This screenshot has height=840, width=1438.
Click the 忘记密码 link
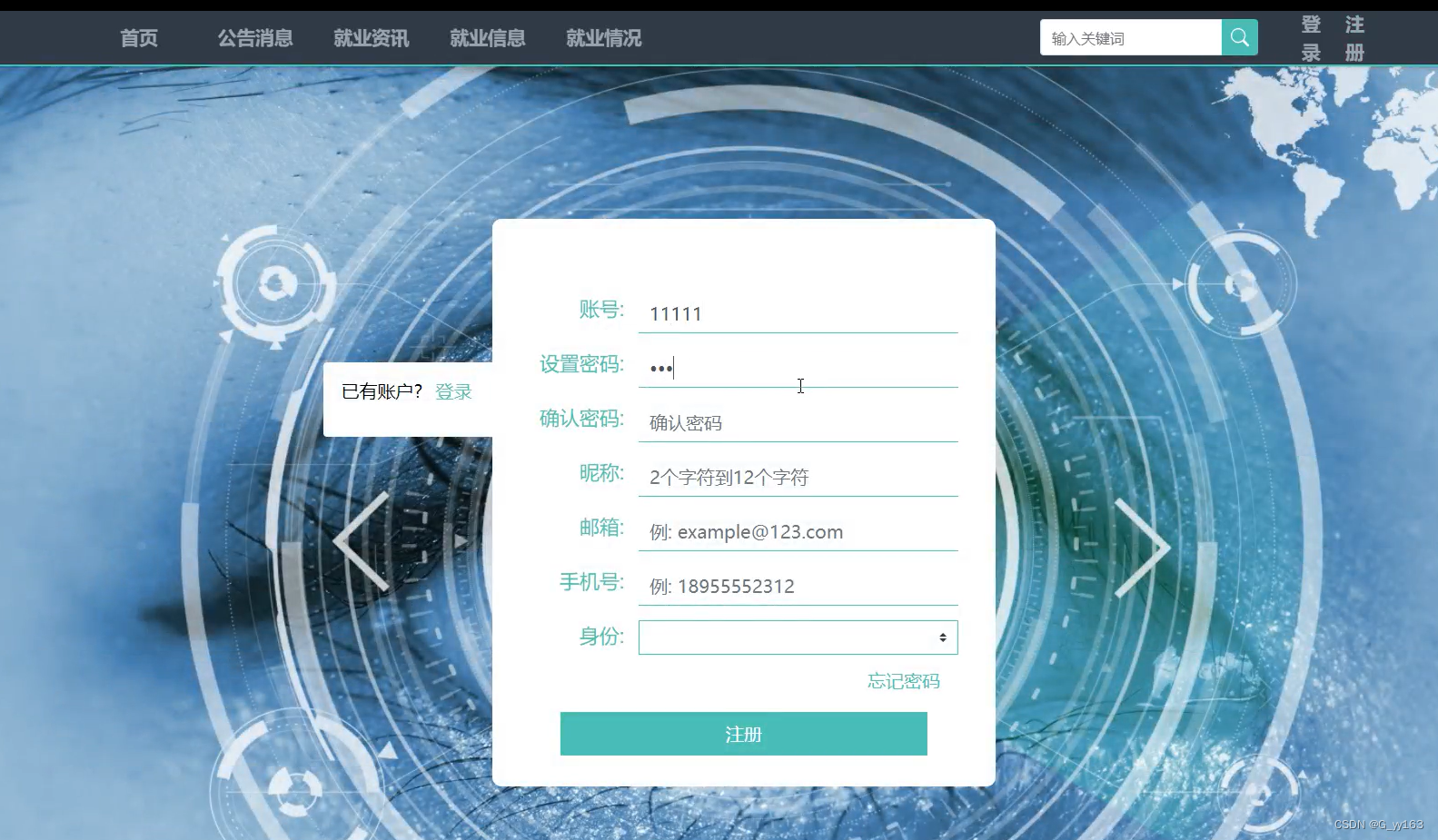point(904,681)
